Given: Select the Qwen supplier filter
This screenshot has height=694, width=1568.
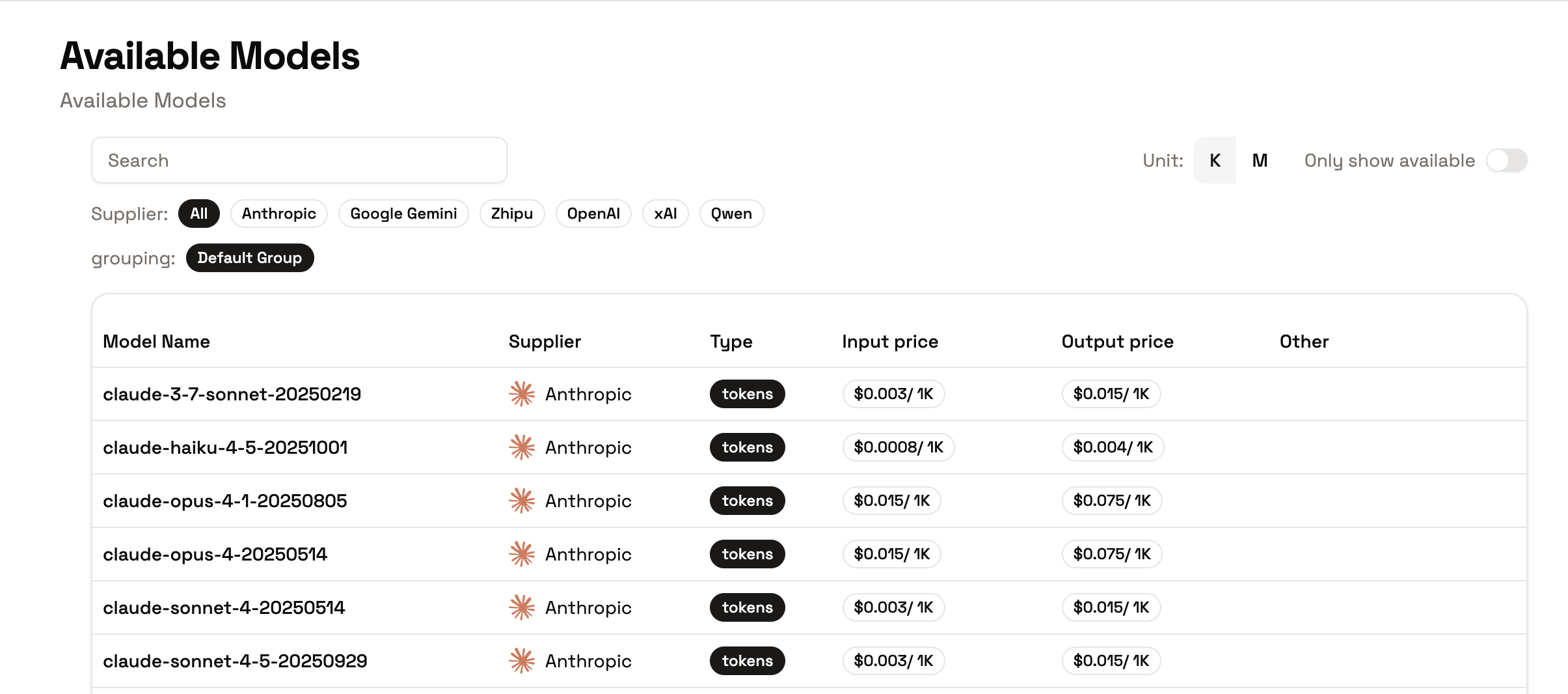Looking at the screenshot, I should point(731,213).
